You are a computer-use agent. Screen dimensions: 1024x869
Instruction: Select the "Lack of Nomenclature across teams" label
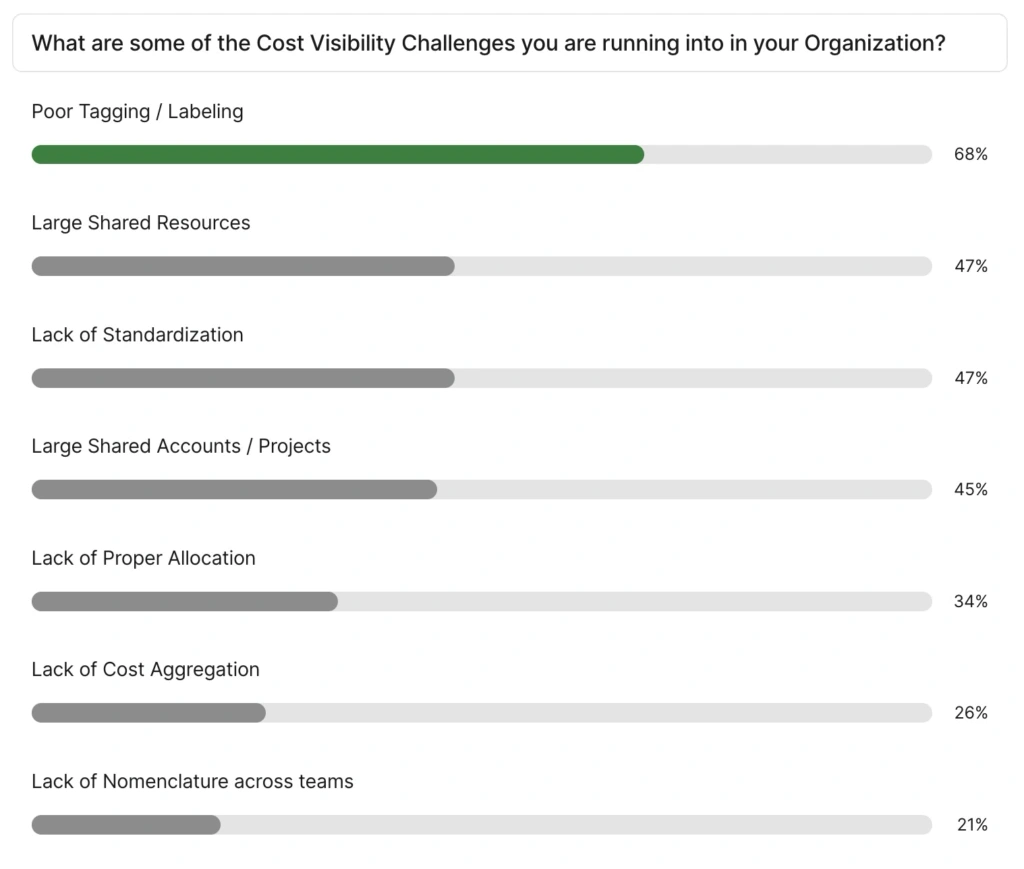tap(192, 781)
